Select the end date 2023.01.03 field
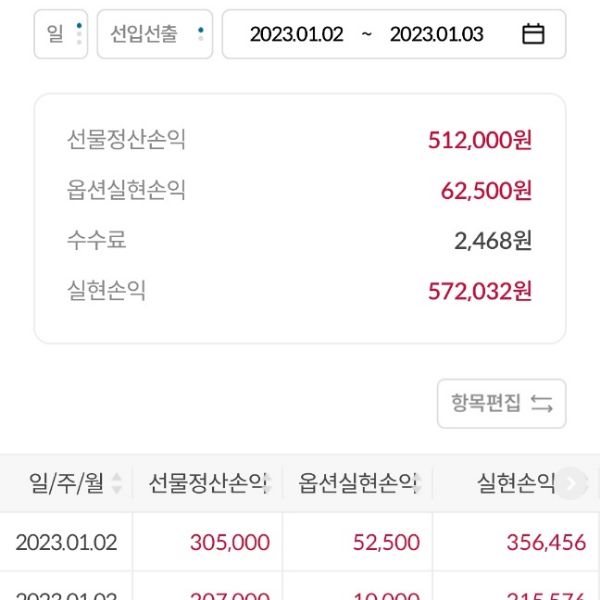The image size is (600, 600). (436, 34)
